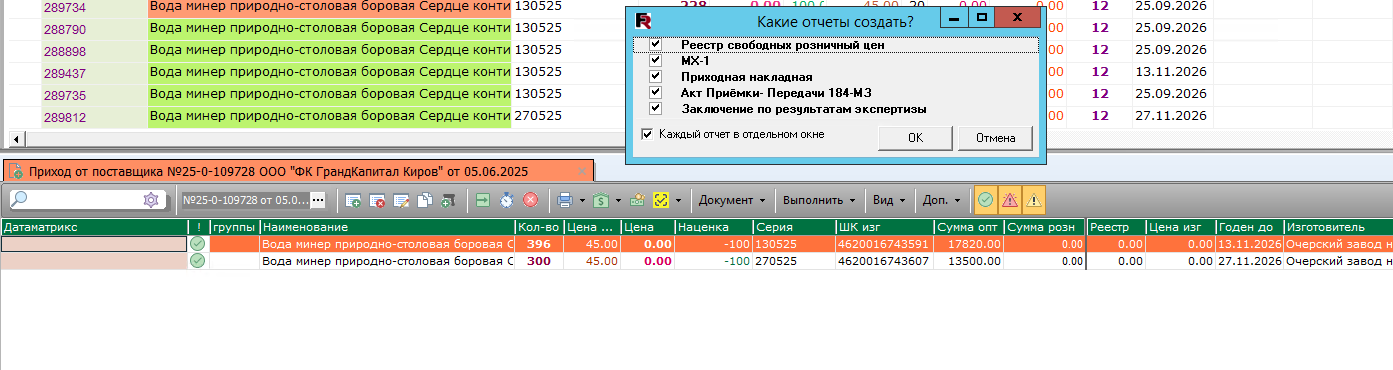Click the copy rows icon
Screen dimensions: 1393x370
tap(424, 200)
